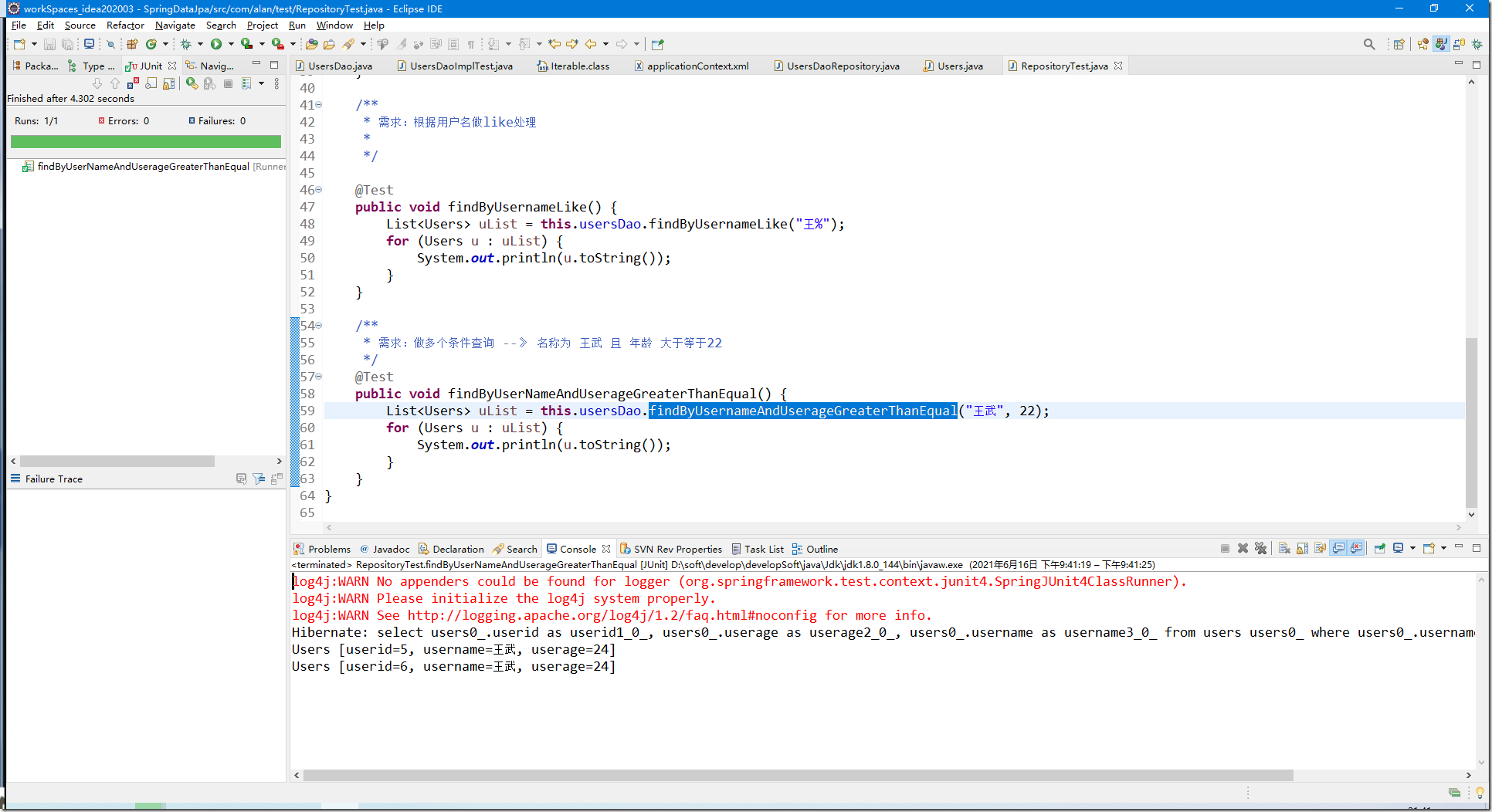Screen dimensions: 1492x812
Task: Click the Save All toolbar icon
Action: click(x=68, y=45)
